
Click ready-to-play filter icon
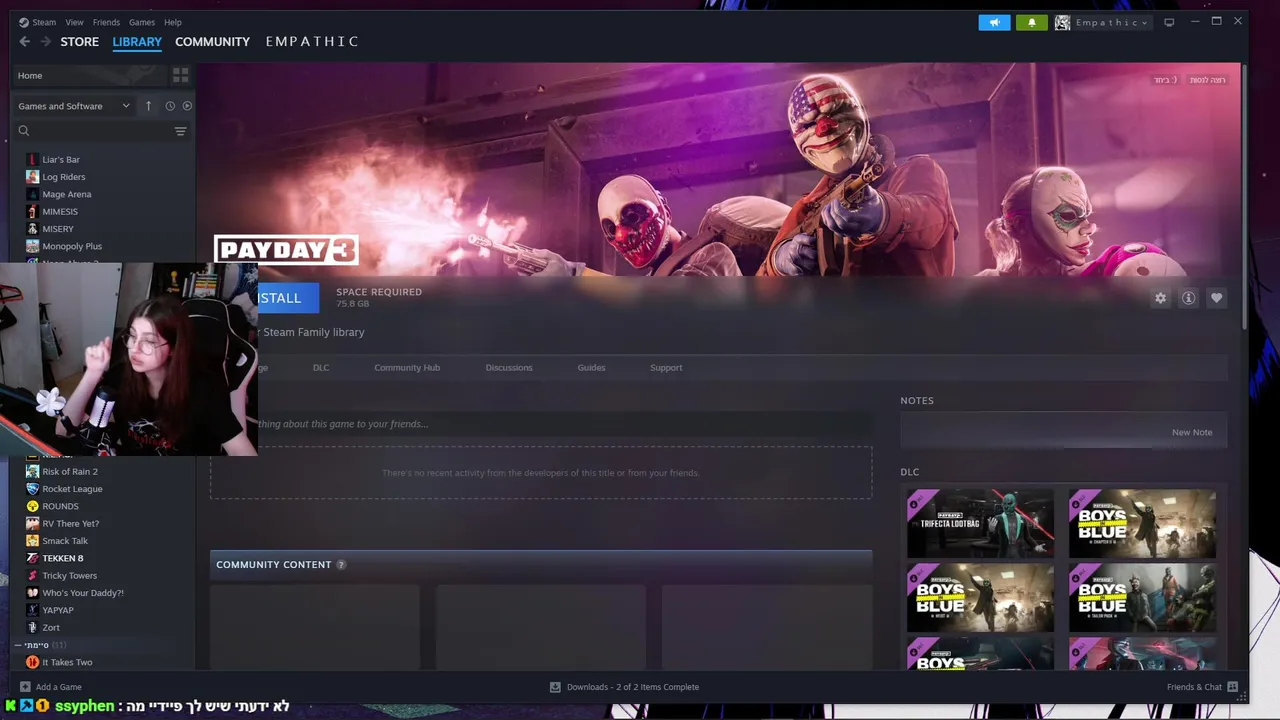pos(187,106)
